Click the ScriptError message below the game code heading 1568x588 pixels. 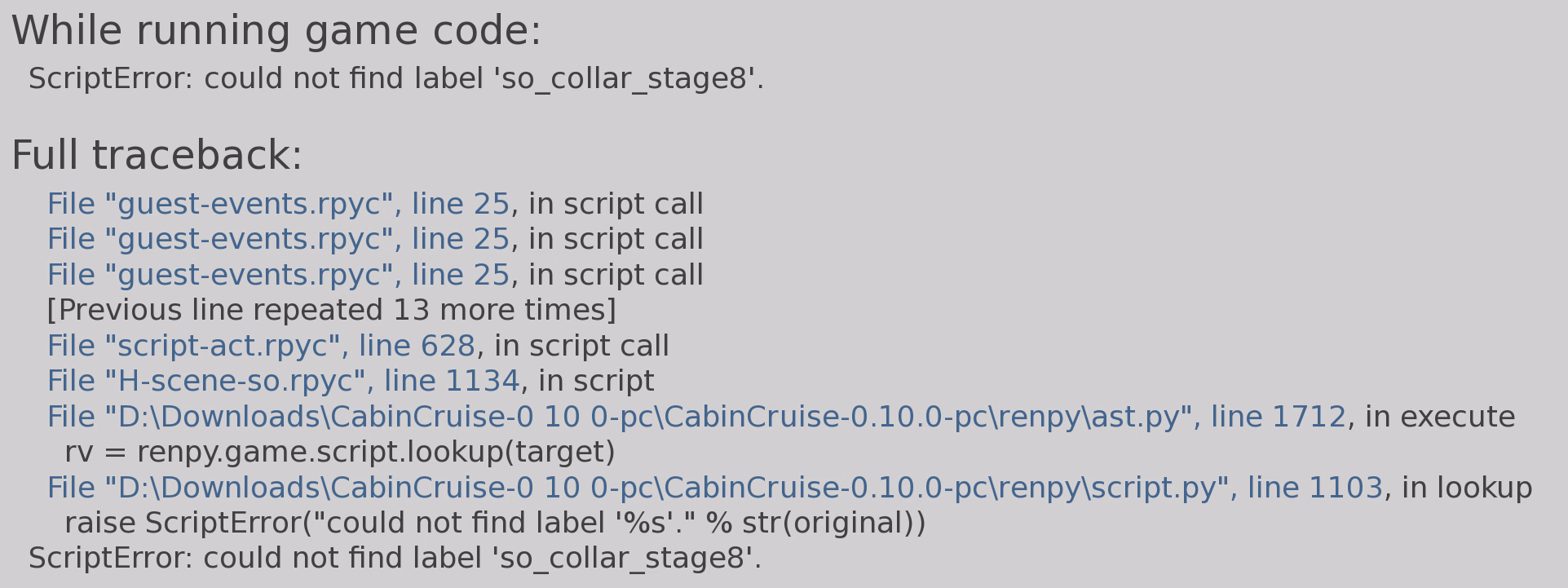click(396, 79)
